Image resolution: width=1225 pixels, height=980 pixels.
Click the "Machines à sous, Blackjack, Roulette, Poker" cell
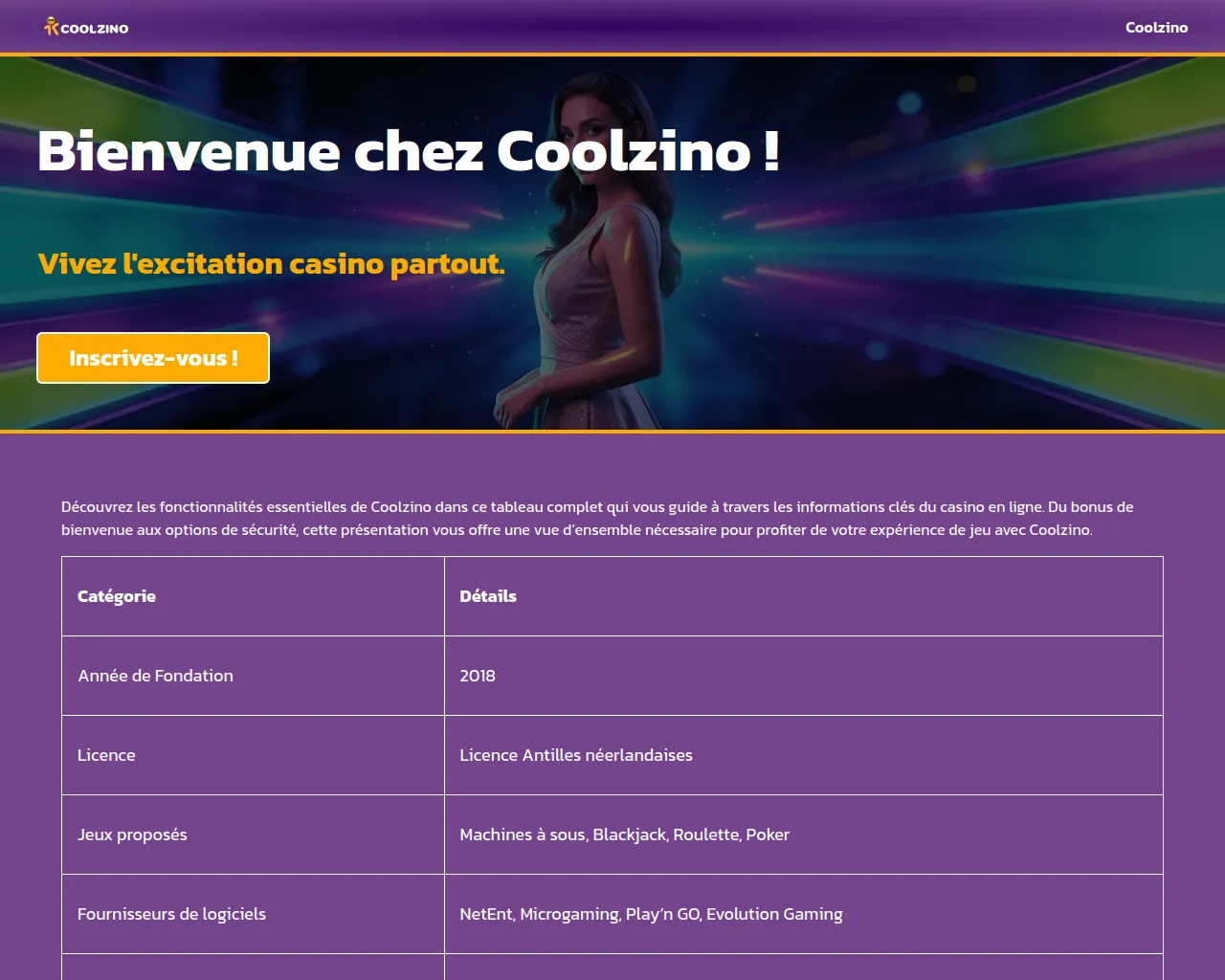pos(804,835)
